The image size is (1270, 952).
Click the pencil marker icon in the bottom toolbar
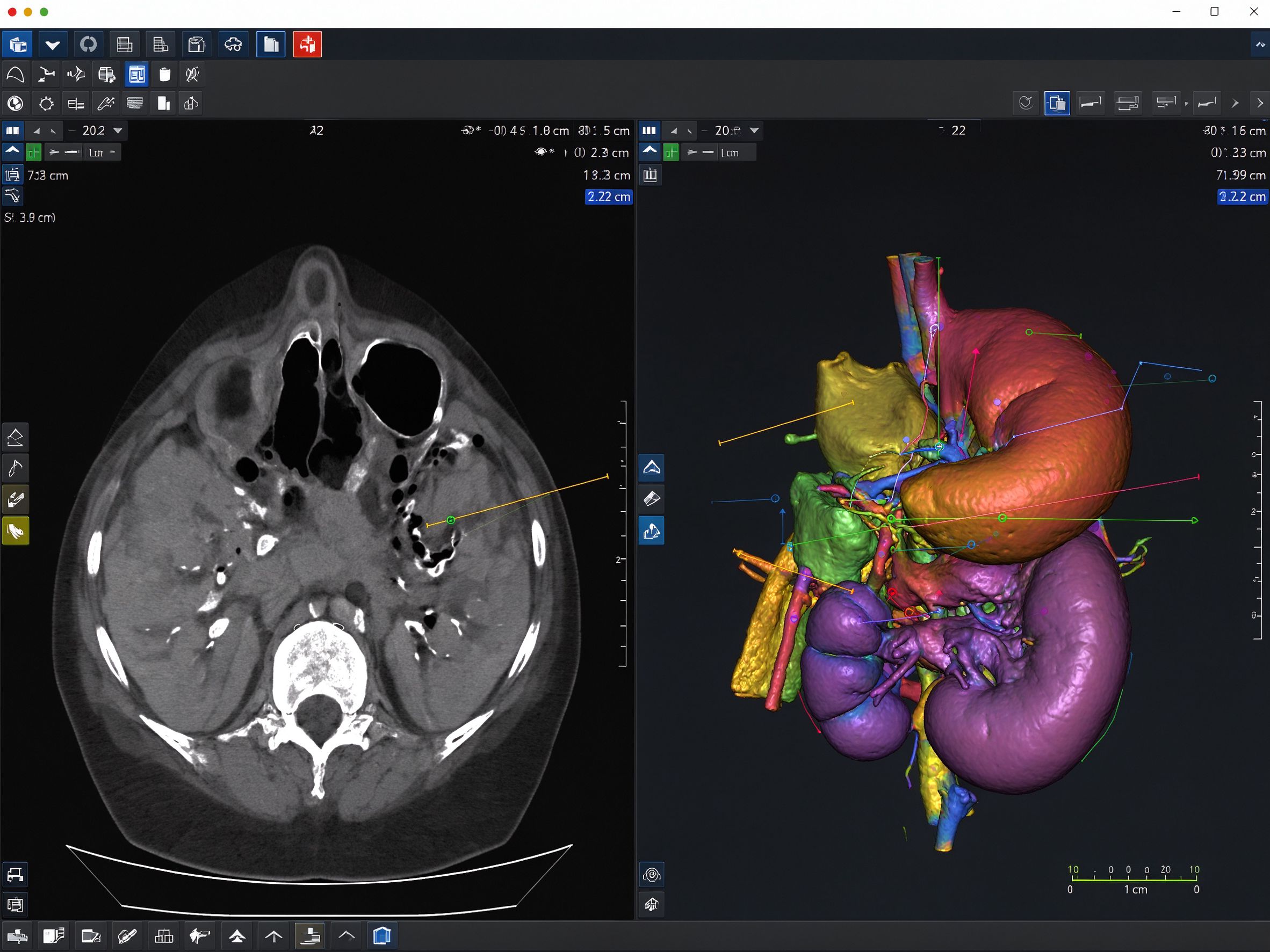[127, 936]
